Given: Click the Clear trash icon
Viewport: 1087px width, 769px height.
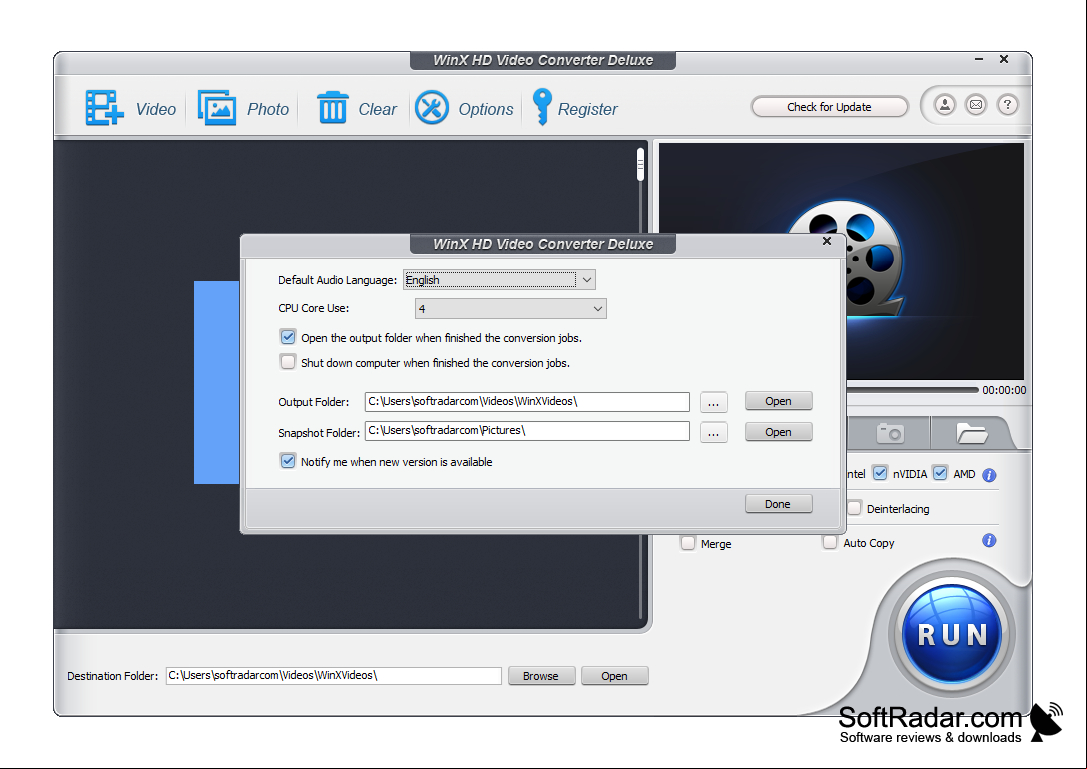Looking at the screenshot, I should point(332,107).
